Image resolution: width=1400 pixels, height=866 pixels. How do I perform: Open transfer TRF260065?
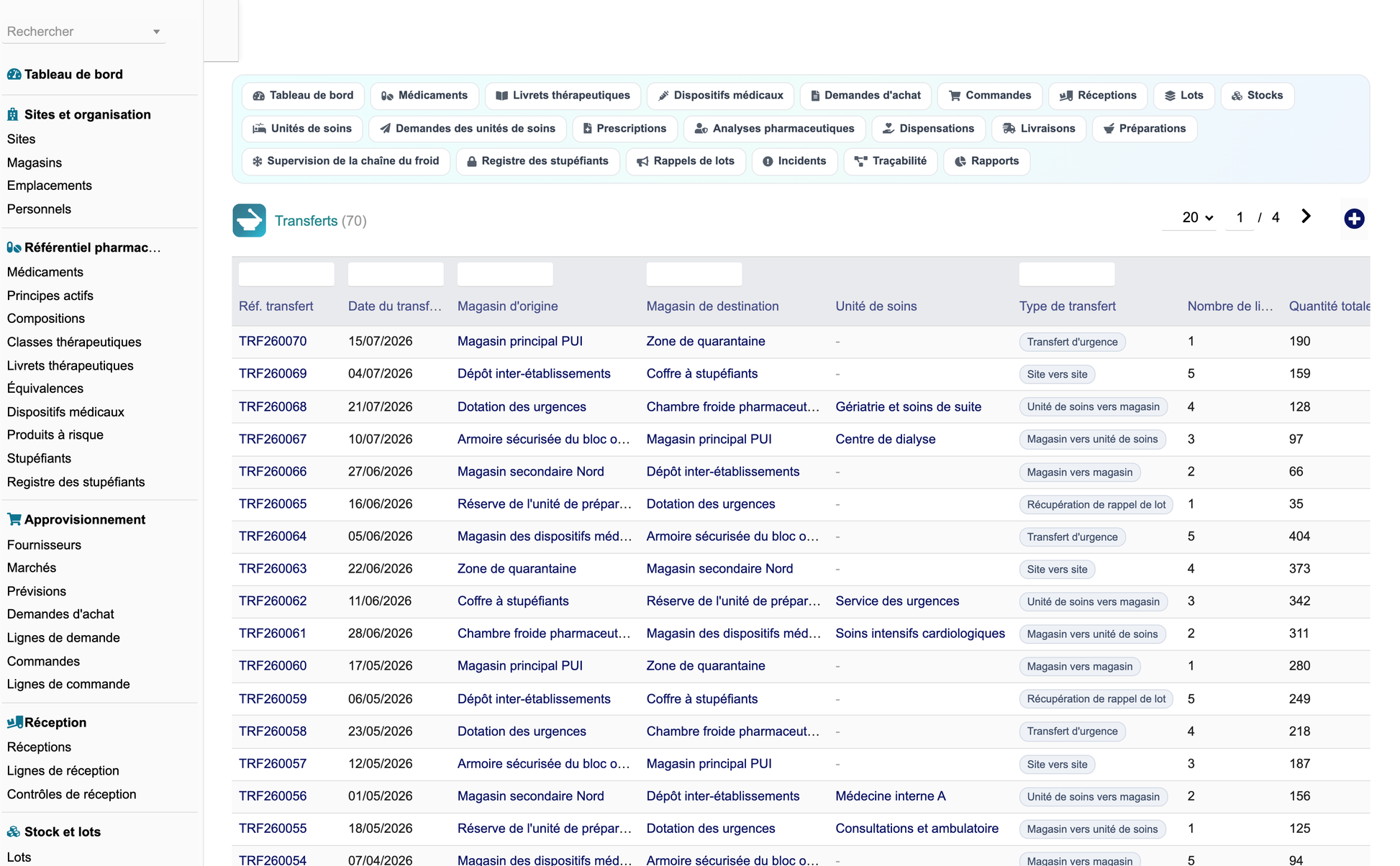tap(273, 504)
